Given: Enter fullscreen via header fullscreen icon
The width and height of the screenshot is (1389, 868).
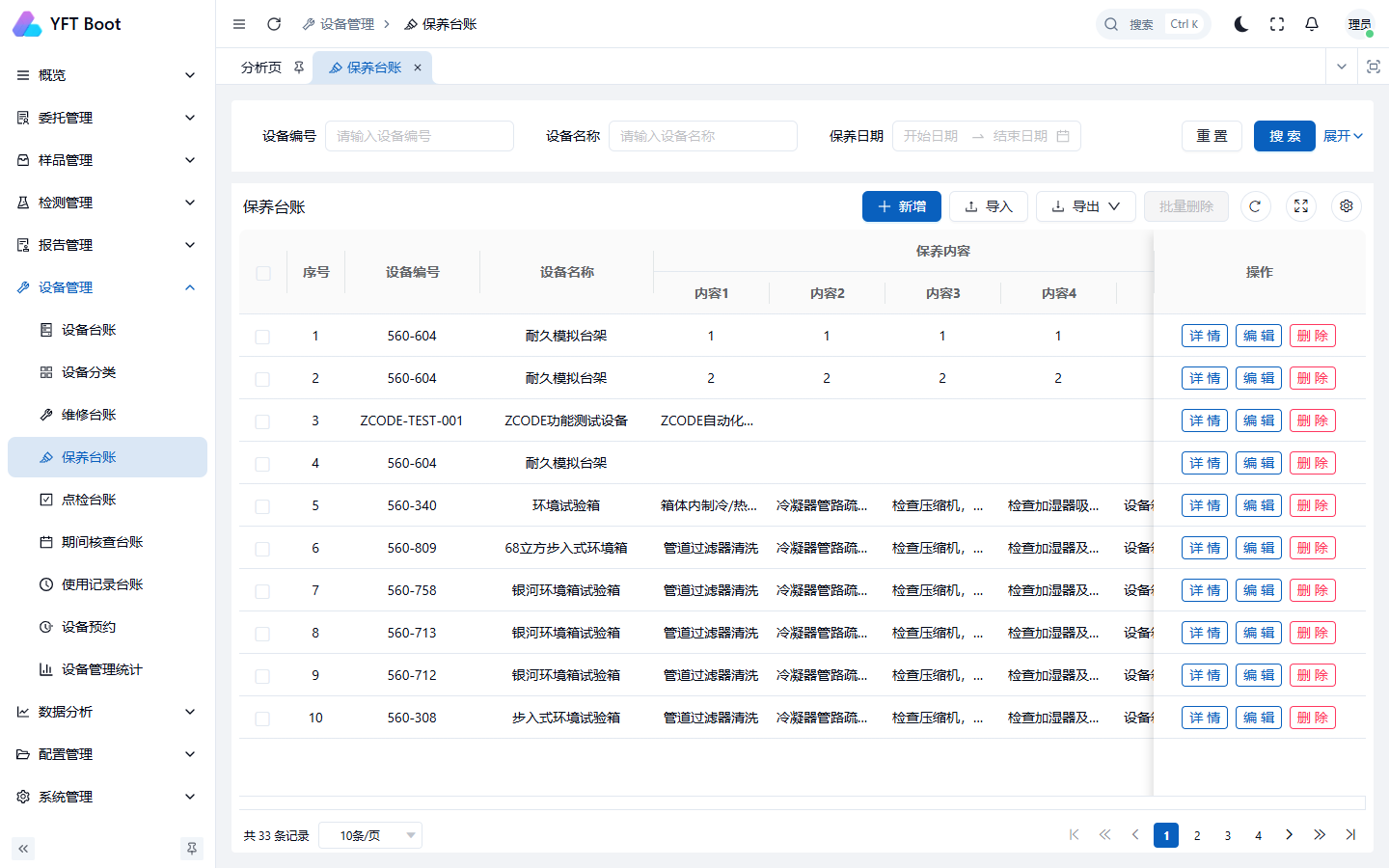Looking at the screenshot, I should [1277, 24].
